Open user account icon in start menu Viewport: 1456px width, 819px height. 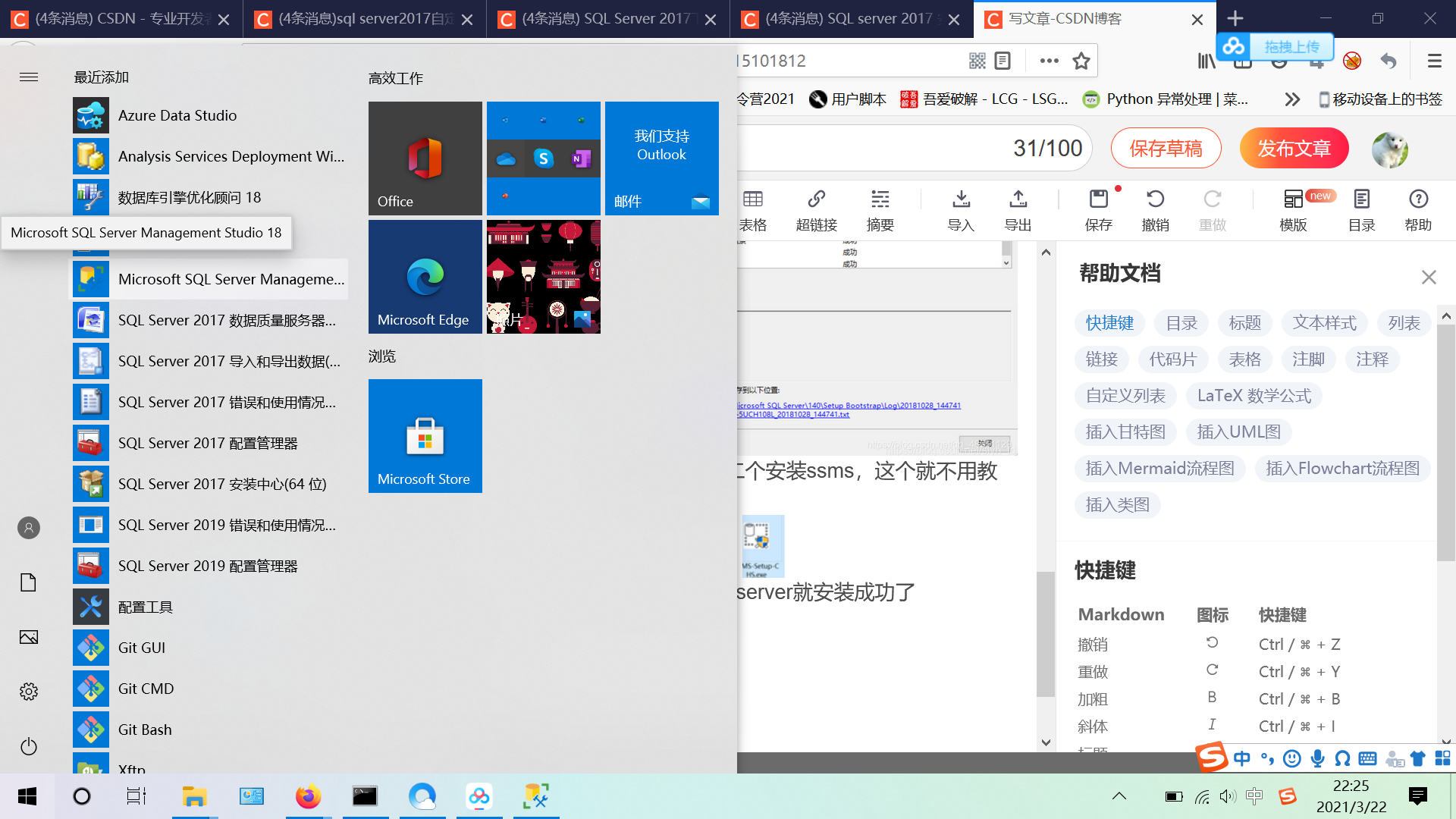29,528
